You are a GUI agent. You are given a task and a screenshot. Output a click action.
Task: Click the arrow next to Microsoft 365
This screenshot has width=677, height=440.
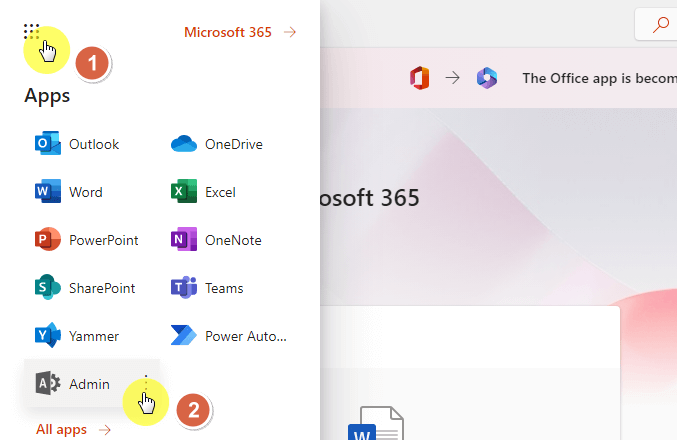coord(290,32)
